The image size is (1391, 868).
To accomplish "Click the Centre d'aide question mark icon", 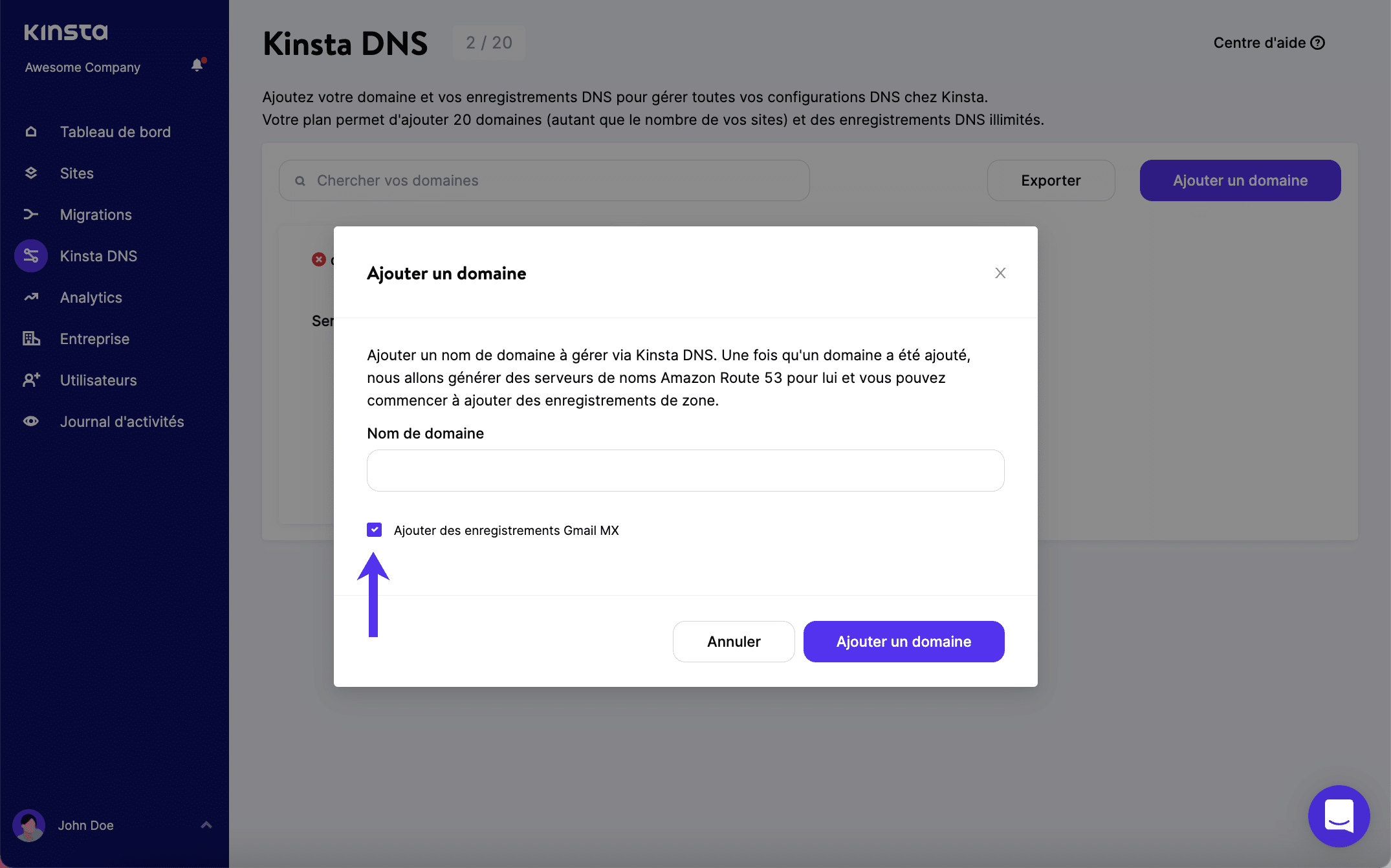I will (1318, 43).
